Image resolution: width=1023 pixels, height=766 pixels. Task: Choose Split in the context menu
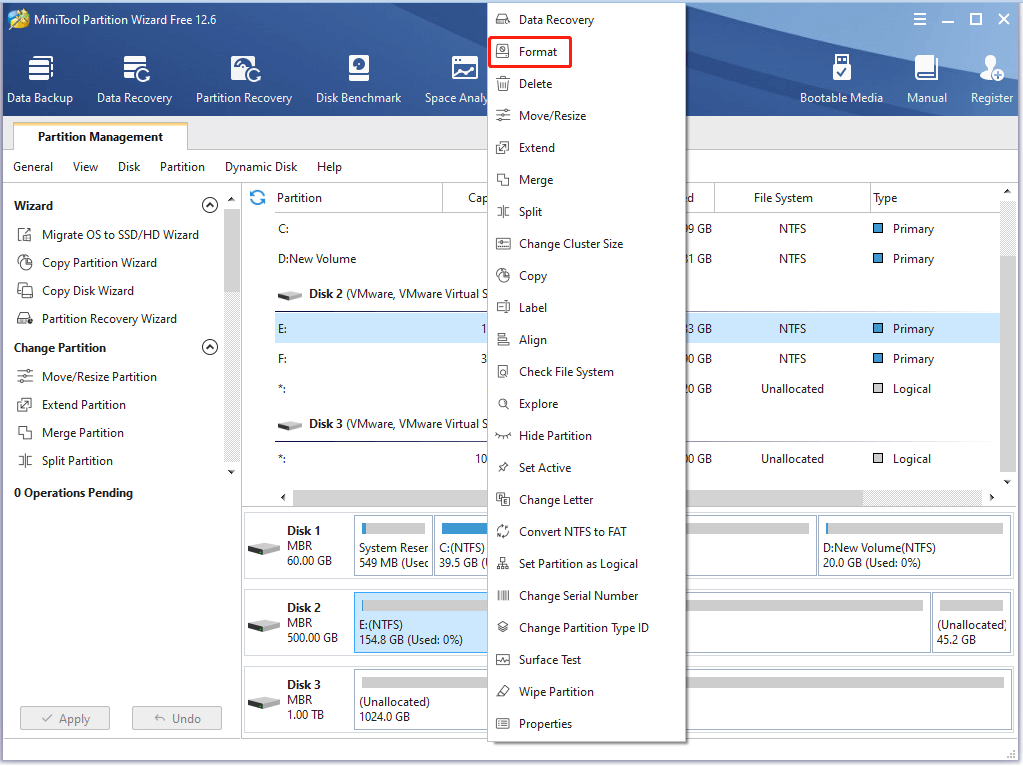pos(587,211)
